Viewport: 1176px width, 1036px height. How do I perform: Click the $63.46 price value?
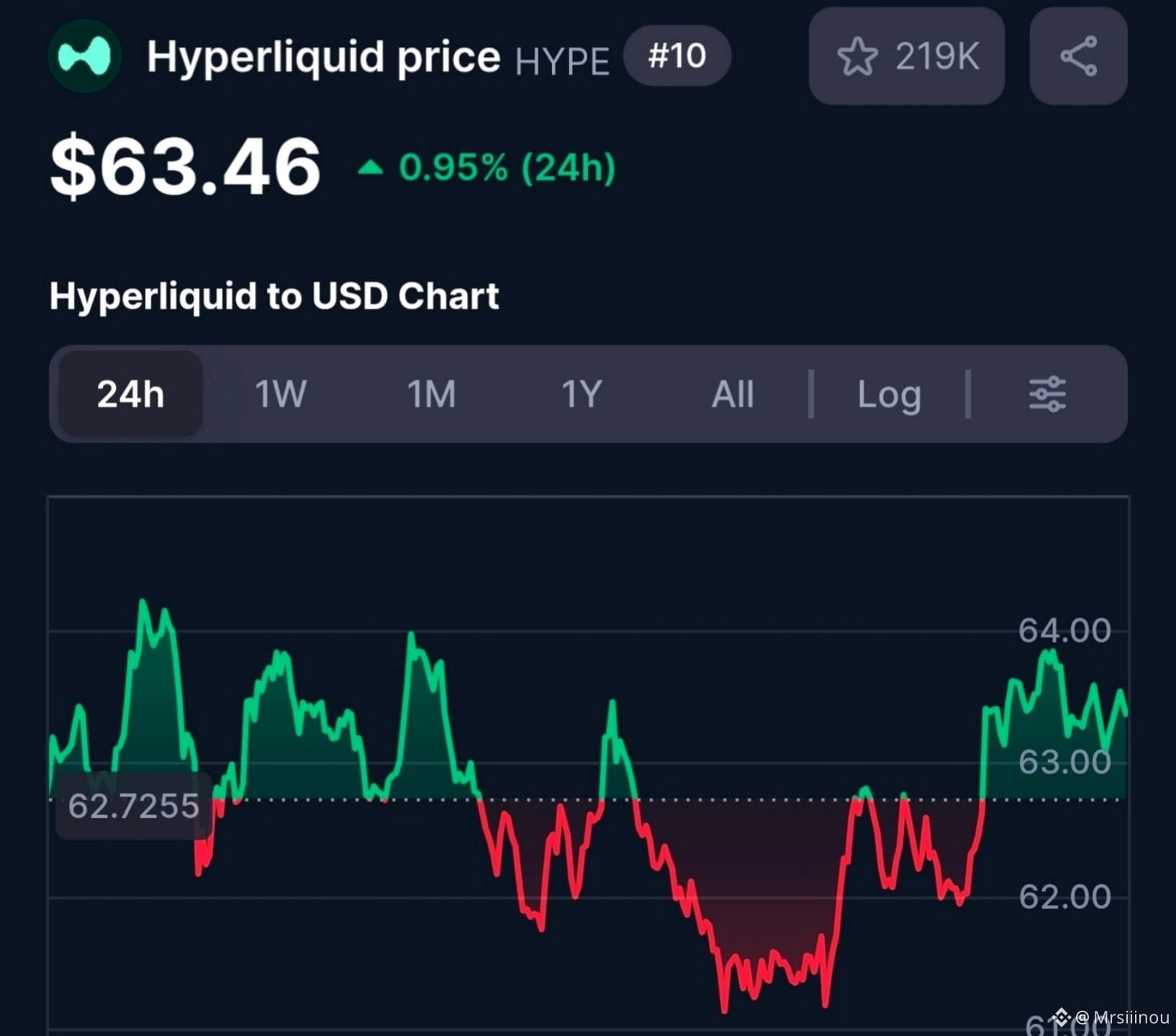click(x=185, y=168)
